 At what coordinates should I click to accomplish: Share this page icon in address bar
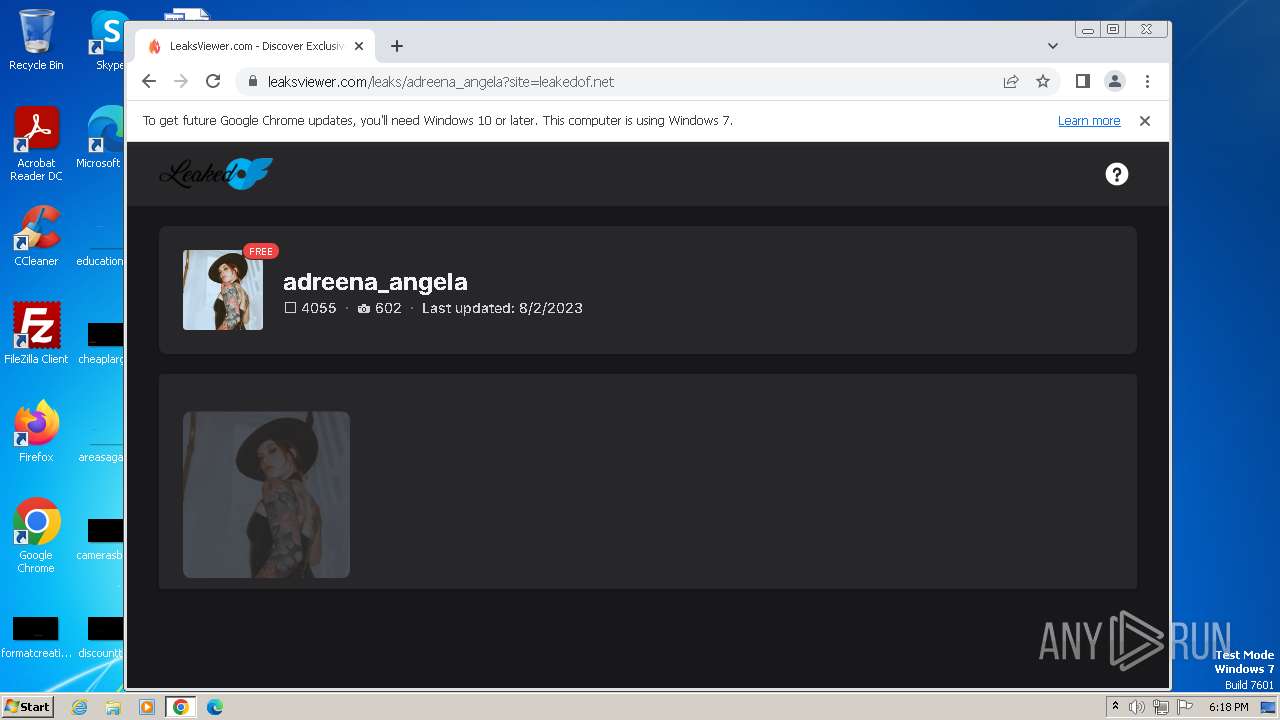coord(1011,82)
